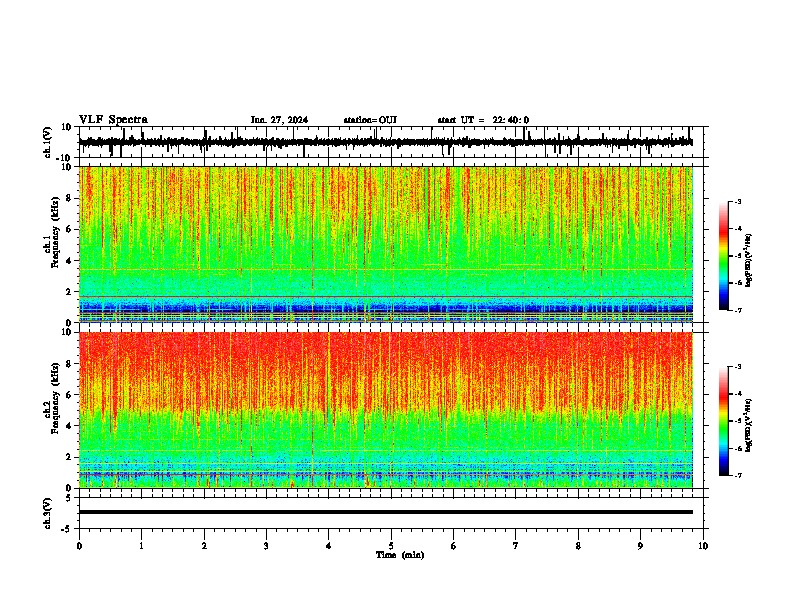Click the ch.2 "Frequency (kHz)" axis label
Screen dimensions: 792x612
coord(54,398)
